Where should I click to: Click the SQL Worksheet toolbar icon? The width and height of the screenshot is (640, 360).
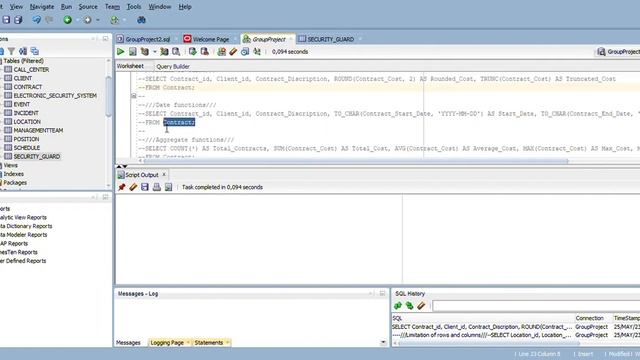coord(115,20)
